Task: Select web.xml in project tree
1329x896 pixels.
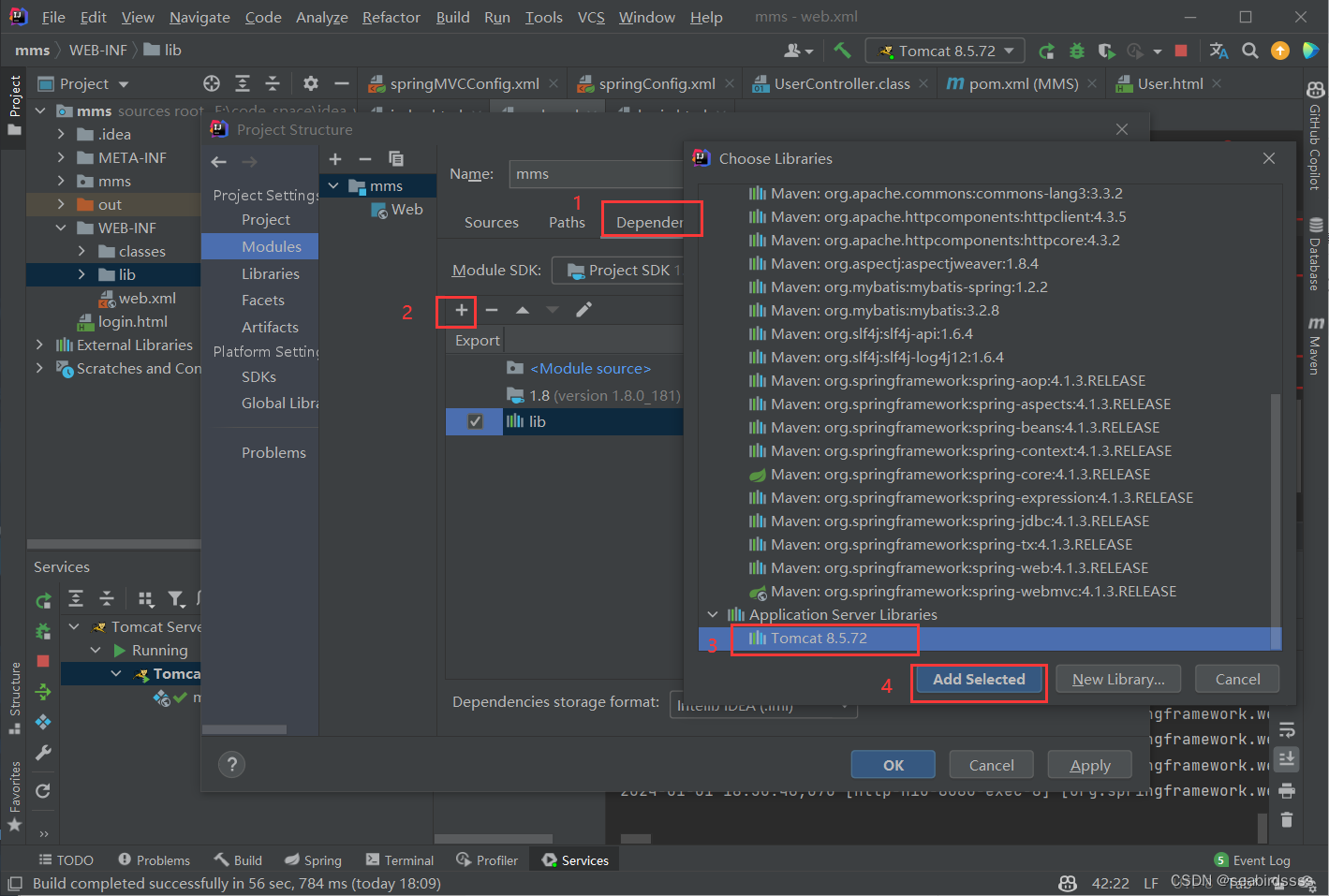Action: point(138,298)
